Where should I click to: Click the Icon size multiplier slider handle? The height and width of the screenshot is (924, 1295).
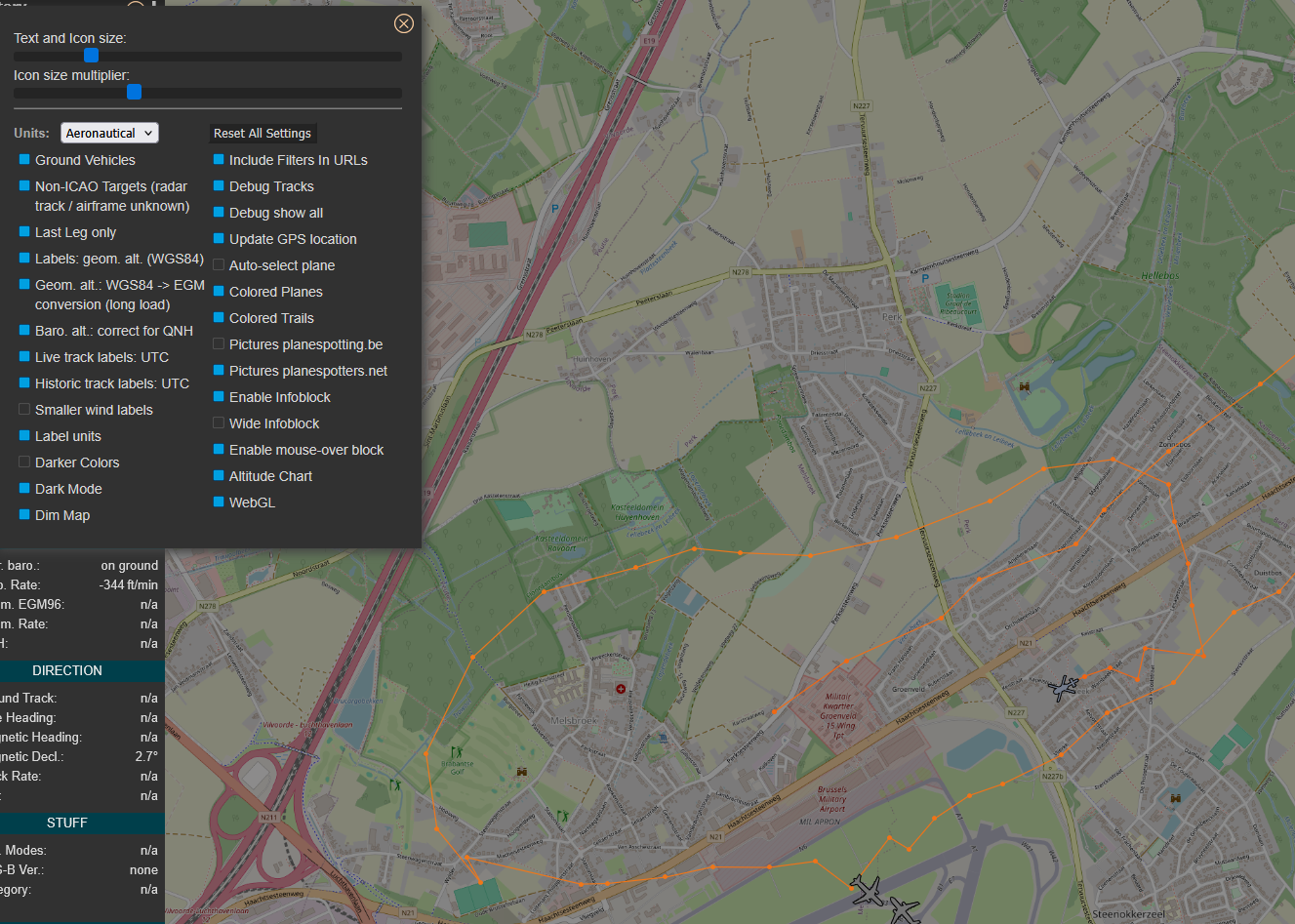click(x=135, y=92)
